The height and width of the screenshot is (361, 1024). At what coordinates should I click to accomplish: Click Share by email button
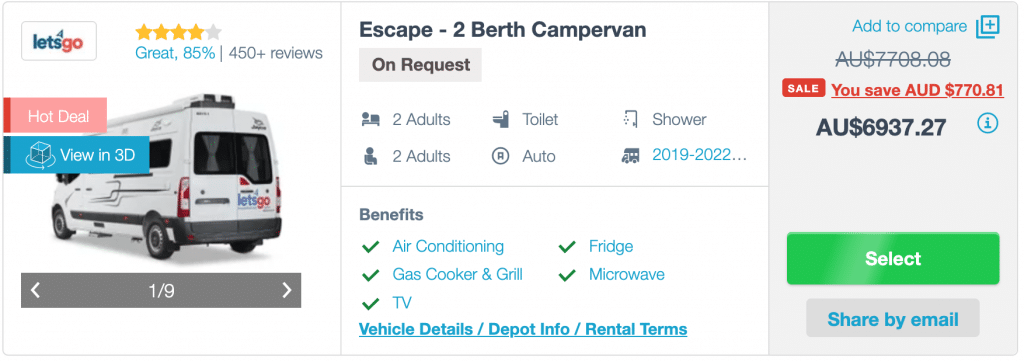point(893,320)
